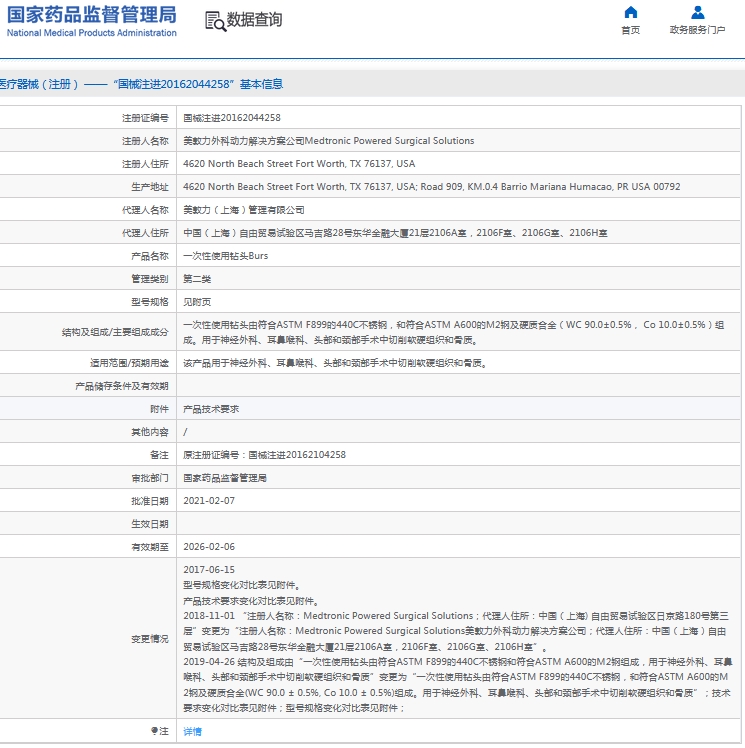The image size is (745, 748).
Task: Click the 2018-11-01 change record line
Action: [x=456, y=631]
